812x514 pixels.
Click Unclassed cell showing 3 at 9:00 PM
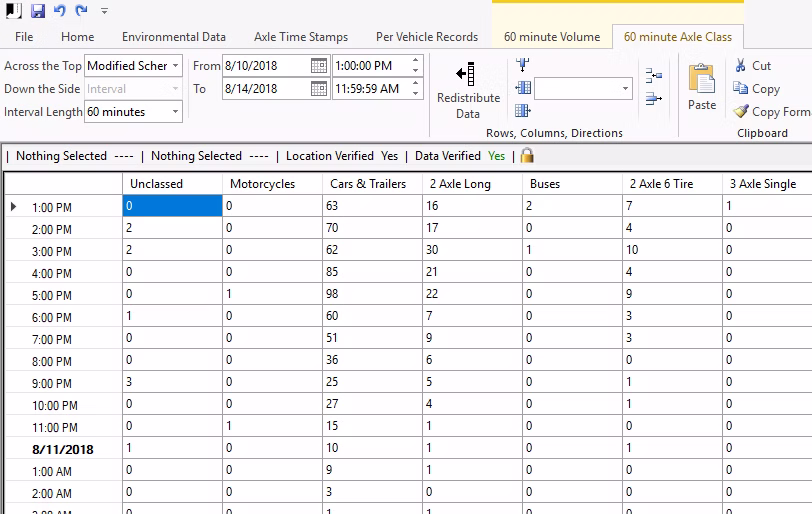pos(172,381)
